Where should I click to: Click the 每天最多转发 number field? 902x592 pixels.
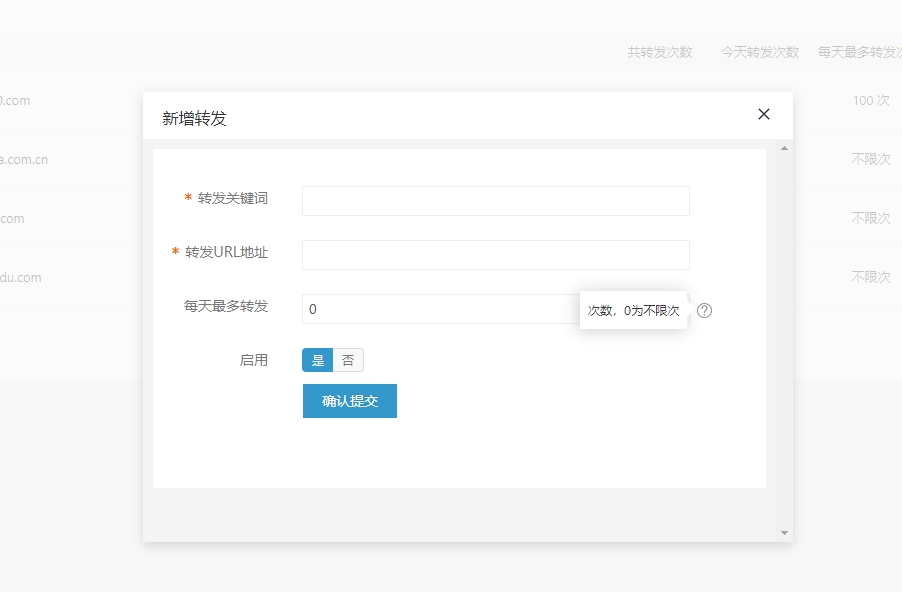tap(440, 309)
